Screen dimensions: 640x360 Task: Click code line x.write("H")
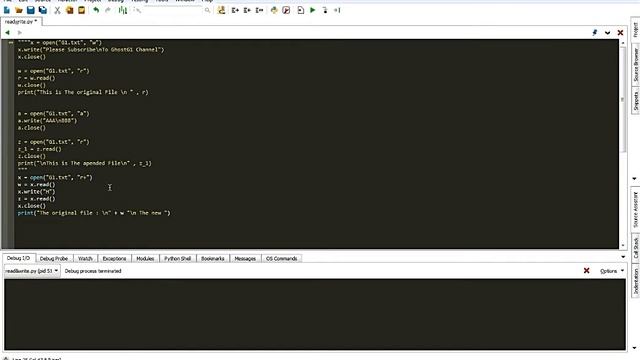[x=36, y=191]
